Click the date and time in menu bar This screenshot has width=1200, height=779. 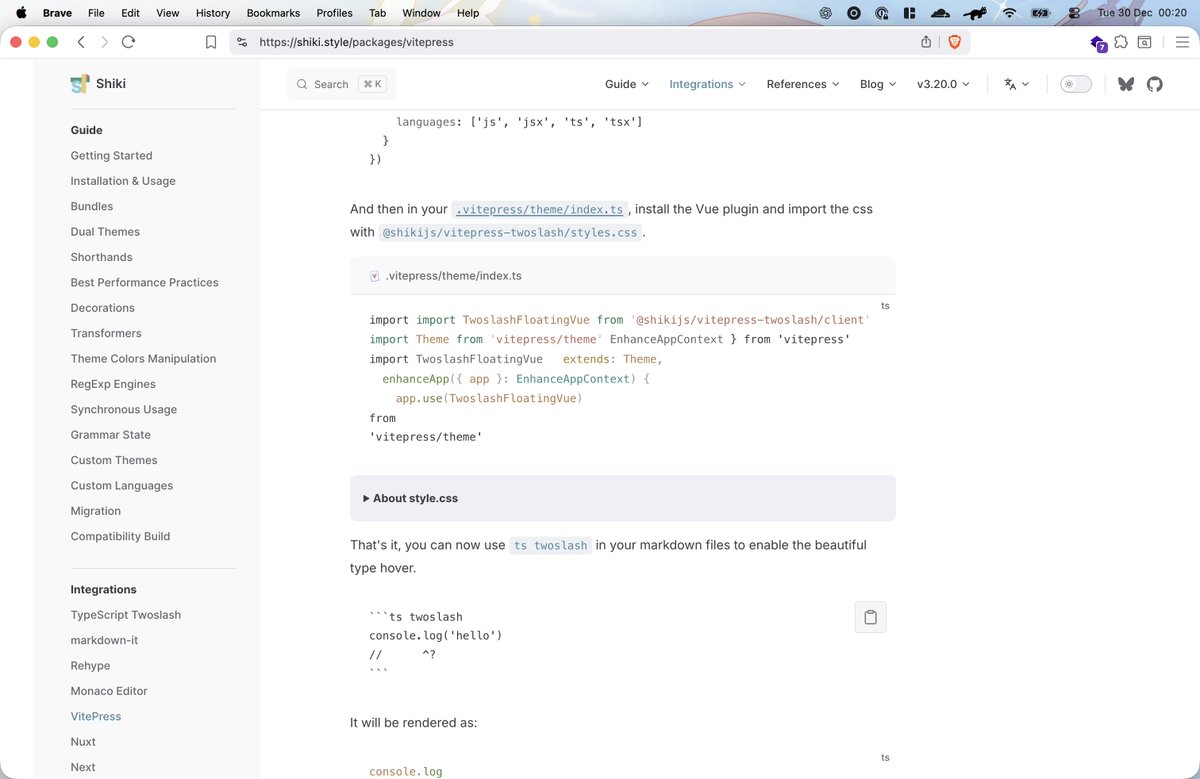(x=1141, y=13)
